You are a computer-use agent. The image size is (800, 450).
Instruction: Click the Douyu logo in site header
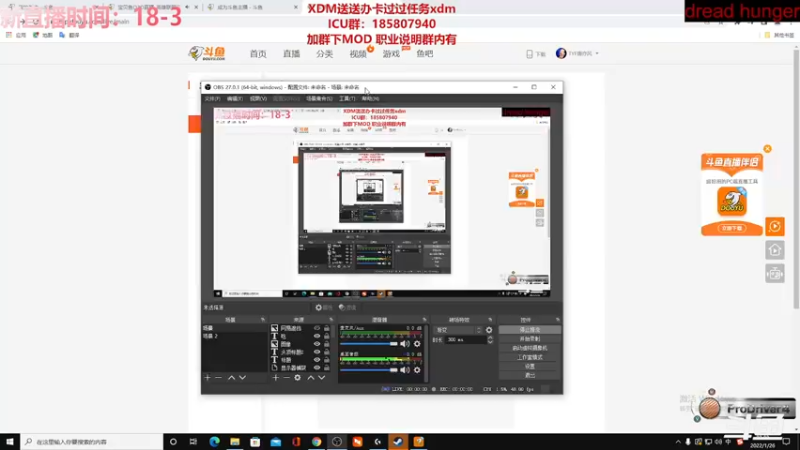tap(207, 53)
